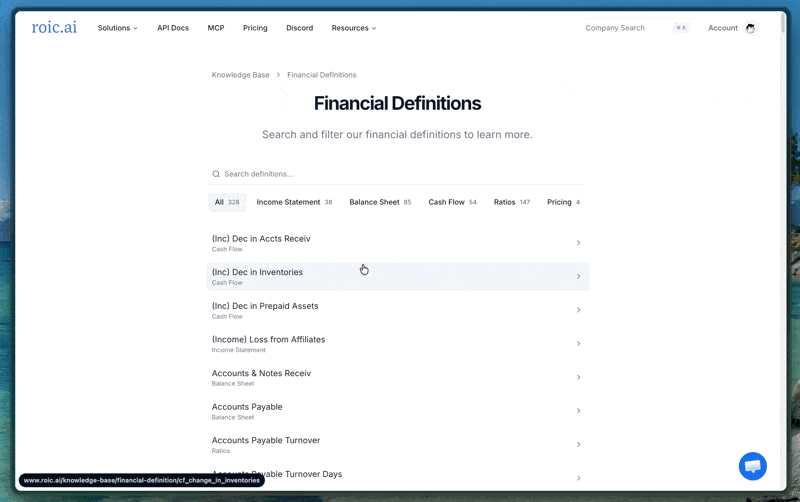Click chevron arrow beside Accounts & Notes Receiv

click(x=579, y=377)
